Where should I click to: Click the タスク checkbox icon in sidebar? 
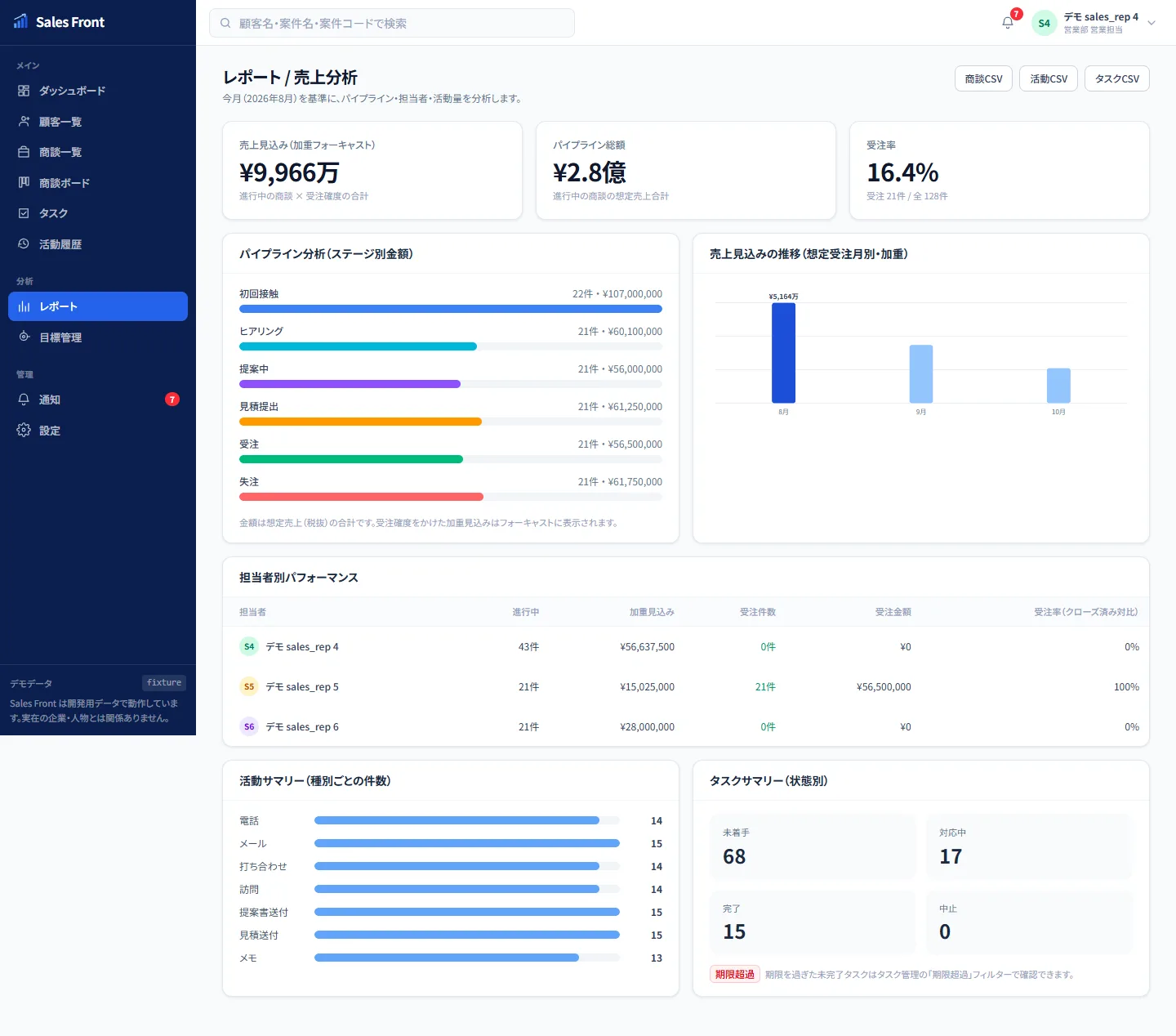click(24, 213)
